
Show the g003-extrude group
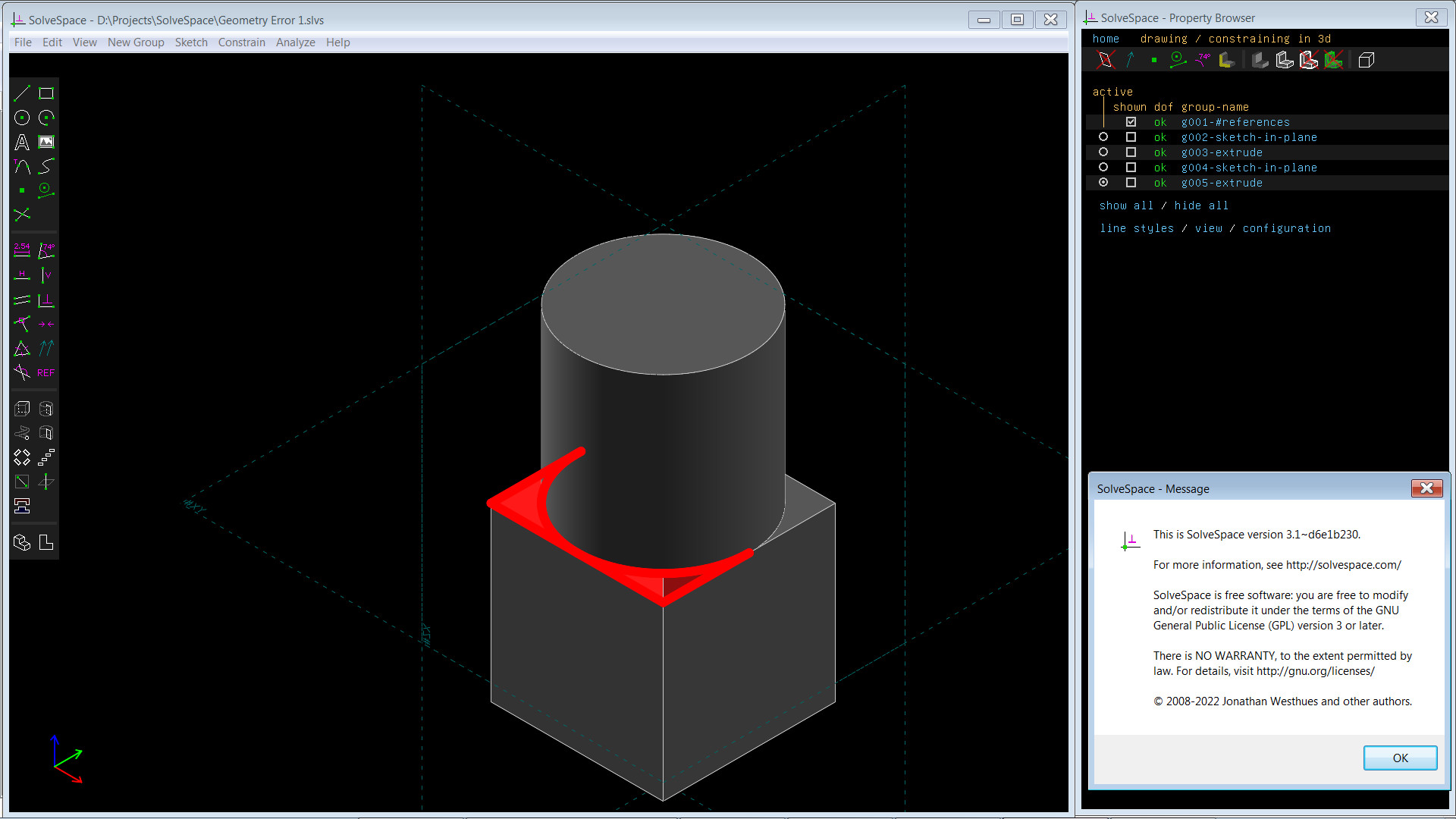(1131, 152)
